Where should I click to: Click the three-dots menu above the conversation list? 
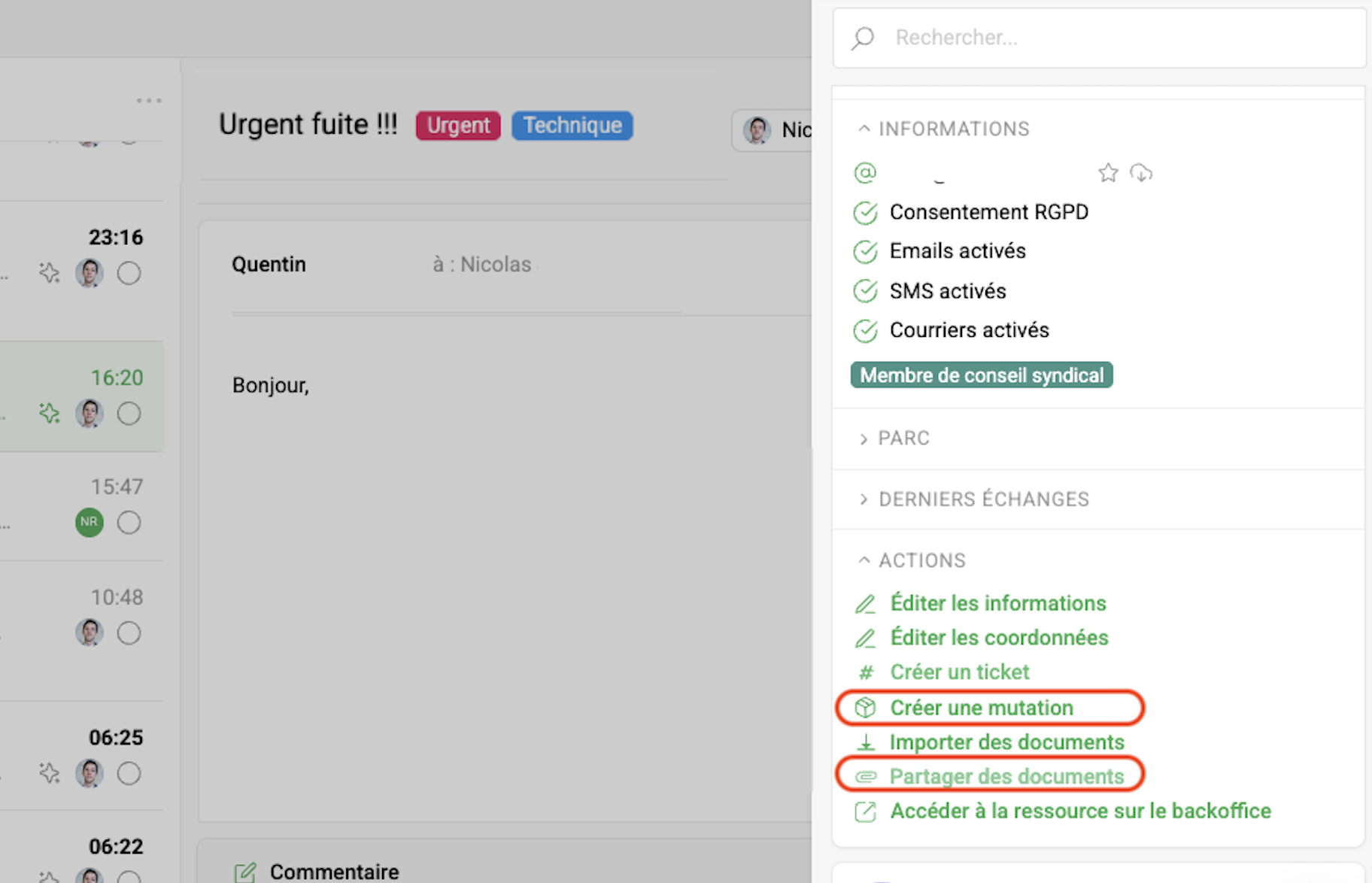coord(148,101)
